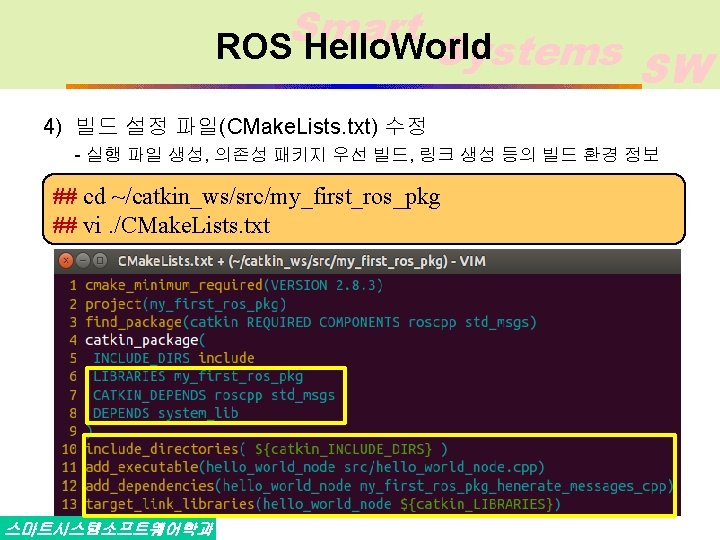The height and width of the screenshot is (540, 720).
Task: Click the add_executable line 11
Action: (315, 467)
